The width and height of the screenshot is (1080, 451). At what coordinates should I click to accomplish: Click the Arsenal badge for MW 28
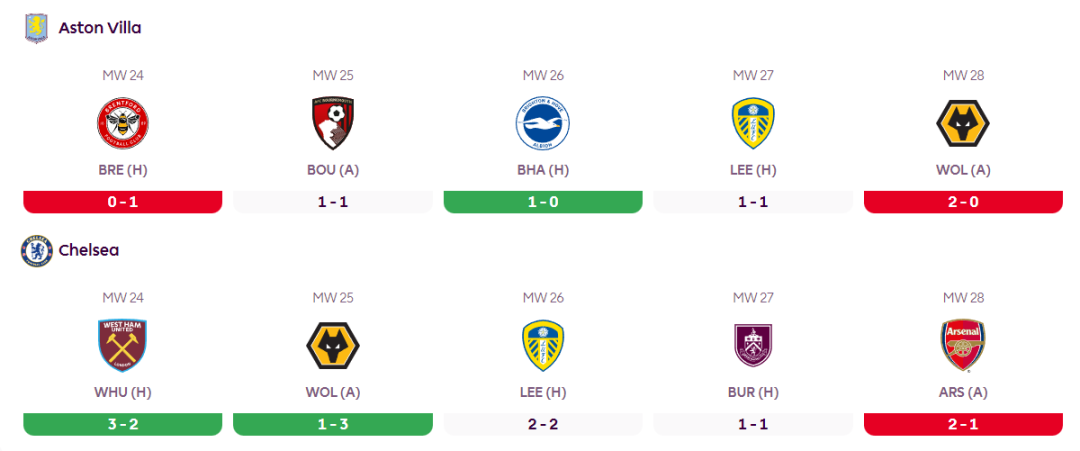963,346
